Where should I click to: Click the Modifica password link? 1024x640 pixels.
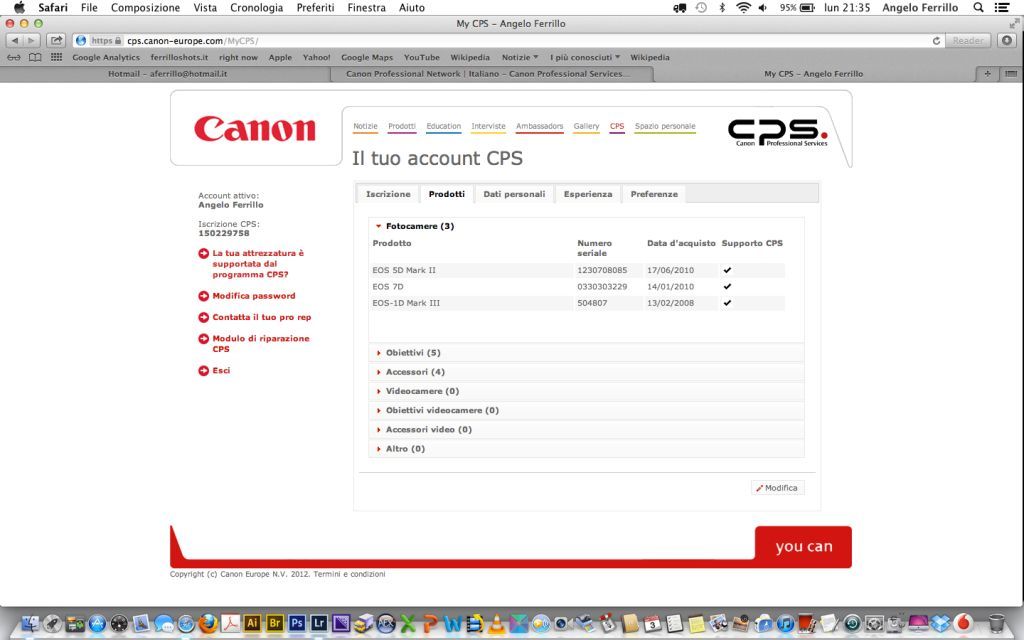253,296
